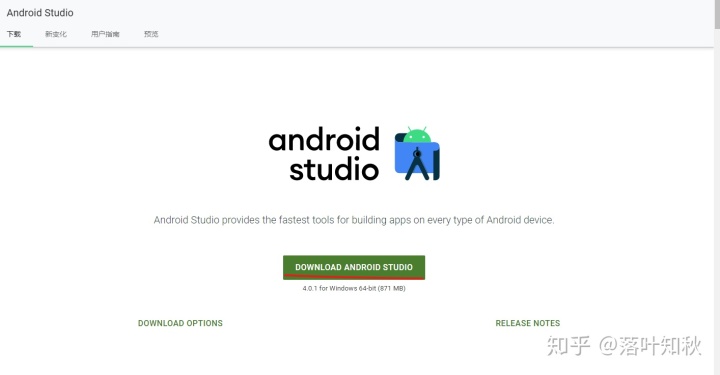
Task: Click the Android Studio compass logo icon
Action: click(417, 153)
